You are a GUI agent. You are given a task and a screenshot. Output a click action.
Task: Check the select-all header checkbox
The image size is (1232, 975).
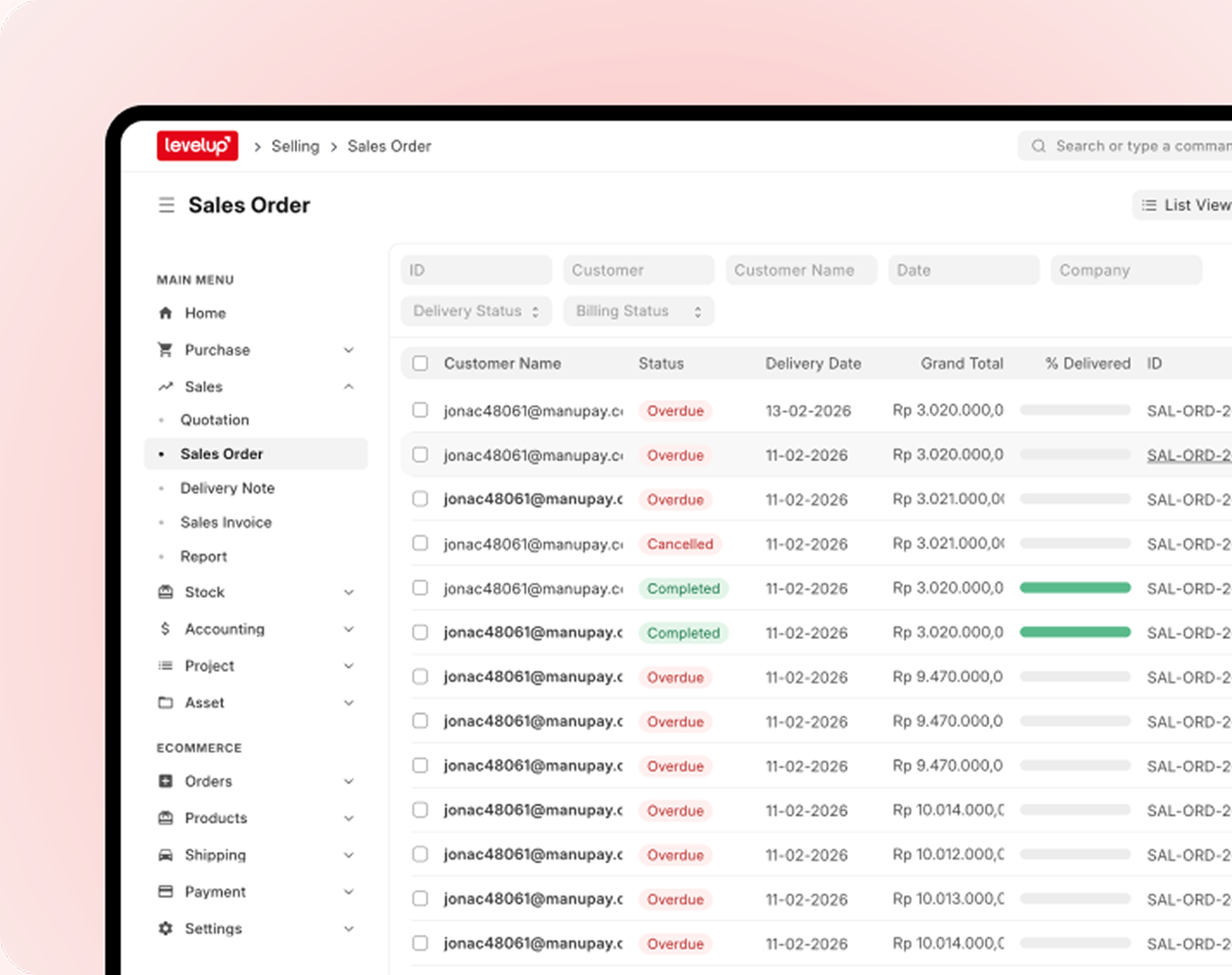click(x=420, y=363)
